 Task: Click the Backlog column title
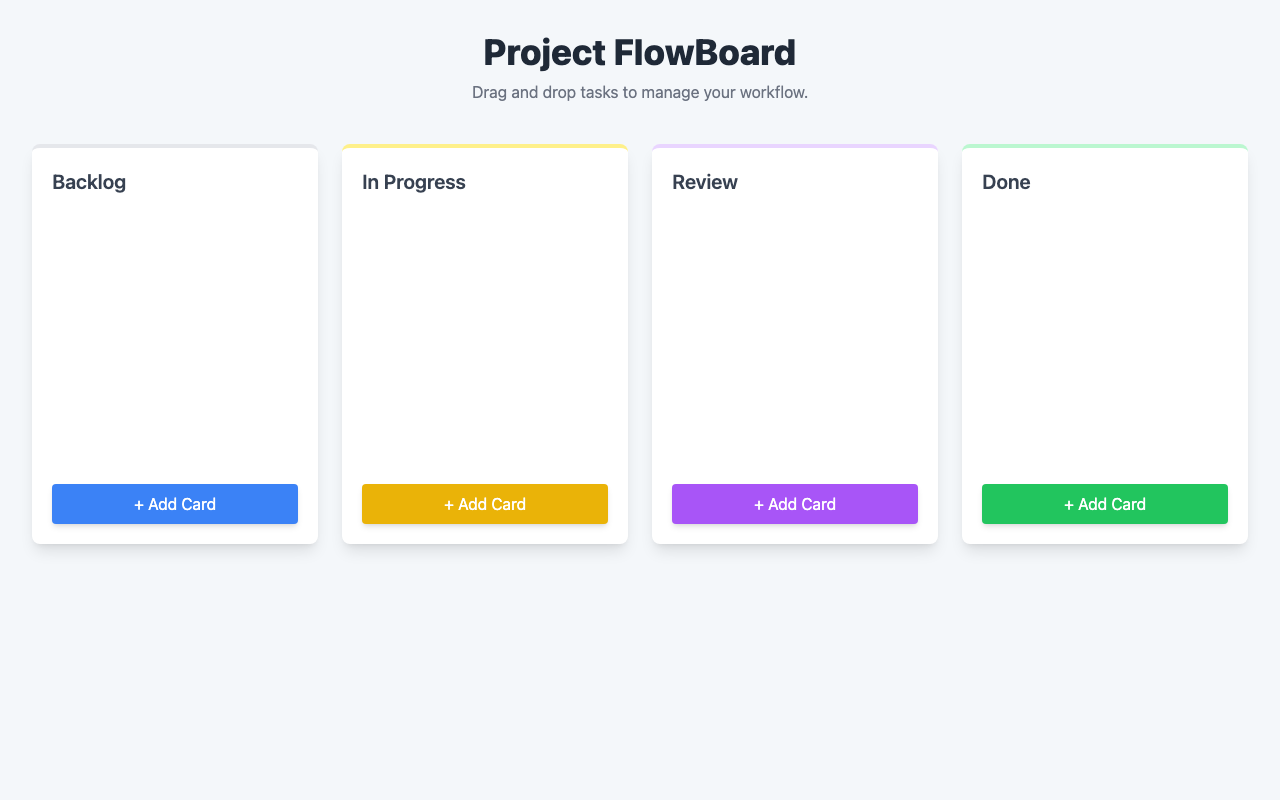click(x=89, y=182)
